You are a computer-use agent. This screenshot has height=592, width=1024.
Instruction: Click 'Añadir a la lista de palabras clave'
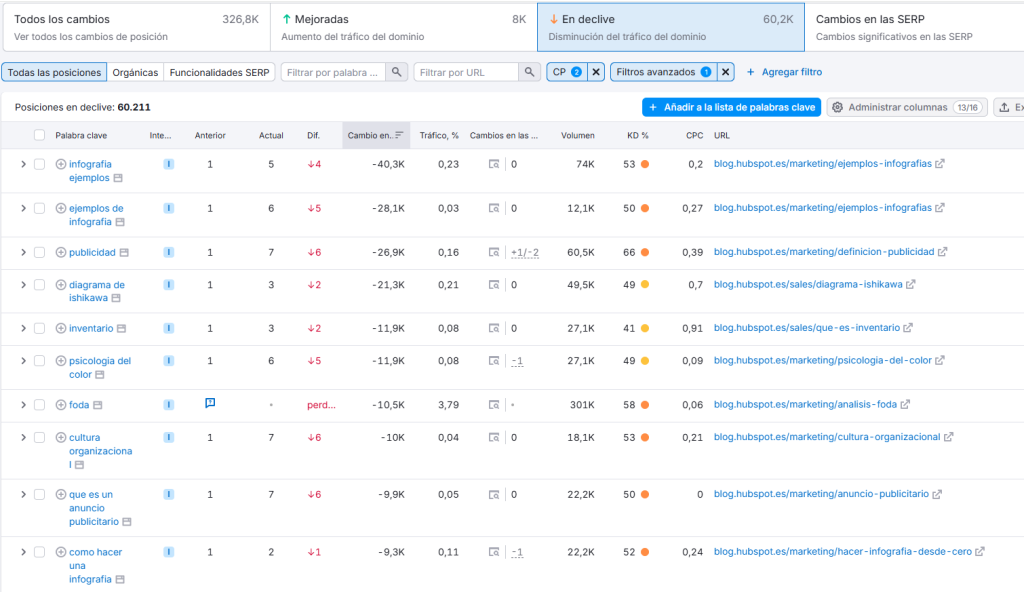coord(731,107)
